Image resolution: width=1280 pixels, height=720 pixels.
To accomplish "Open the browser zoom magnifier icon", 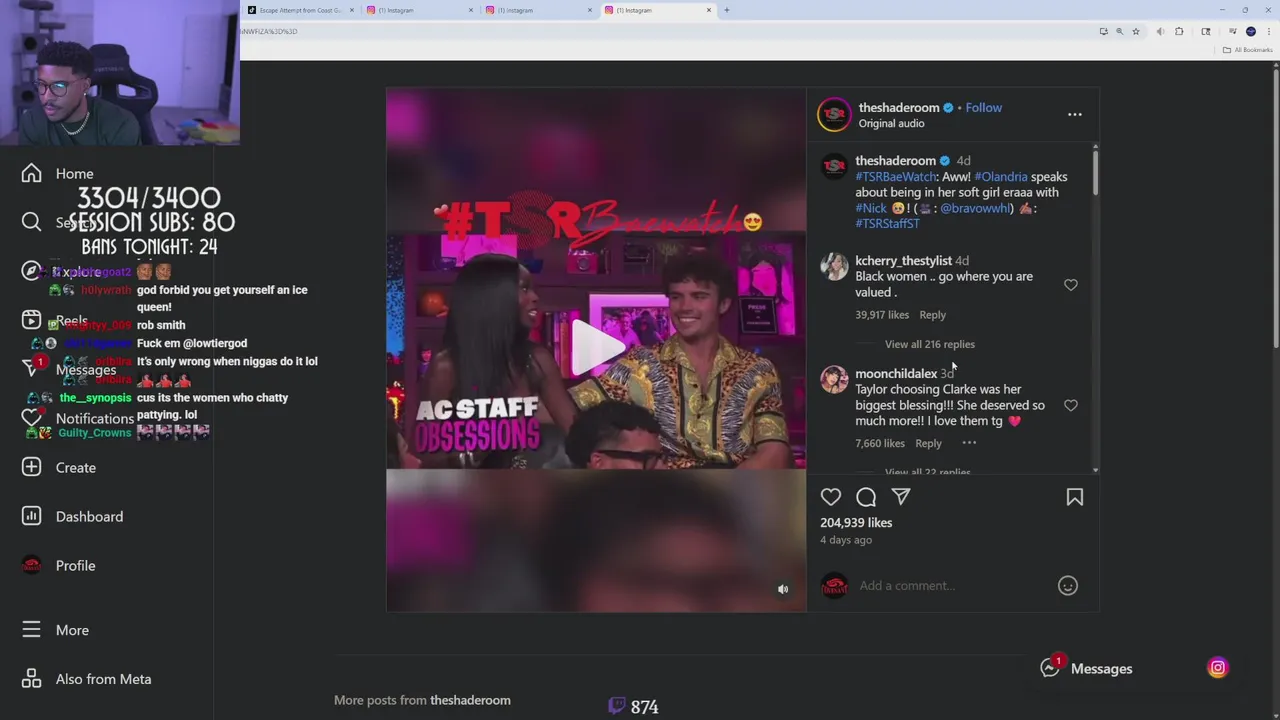I will tap(1119, 31).
